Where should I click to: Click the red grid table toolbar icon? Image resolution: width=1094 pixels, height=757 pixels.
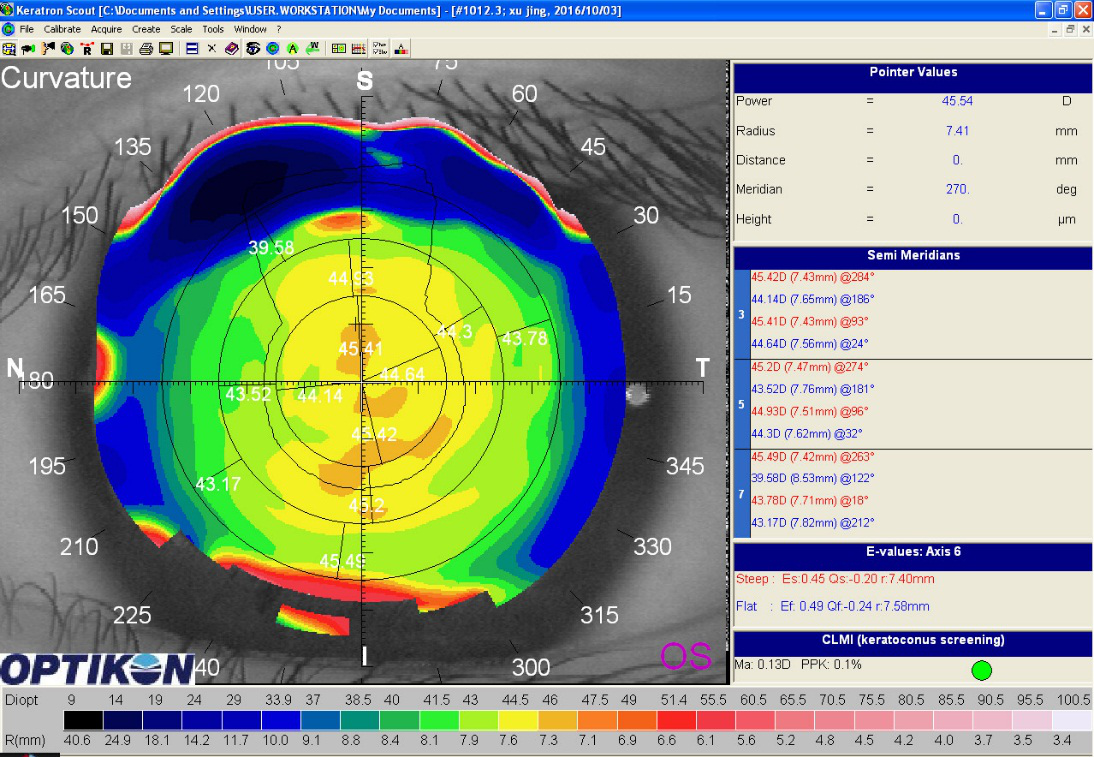point(359,49)
